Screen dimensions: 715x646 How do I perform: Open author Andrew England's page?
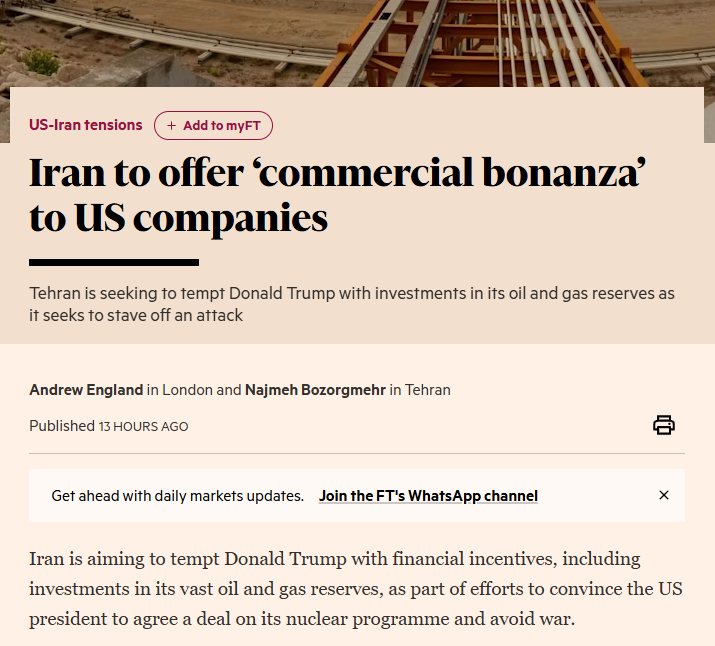point(86,390)
